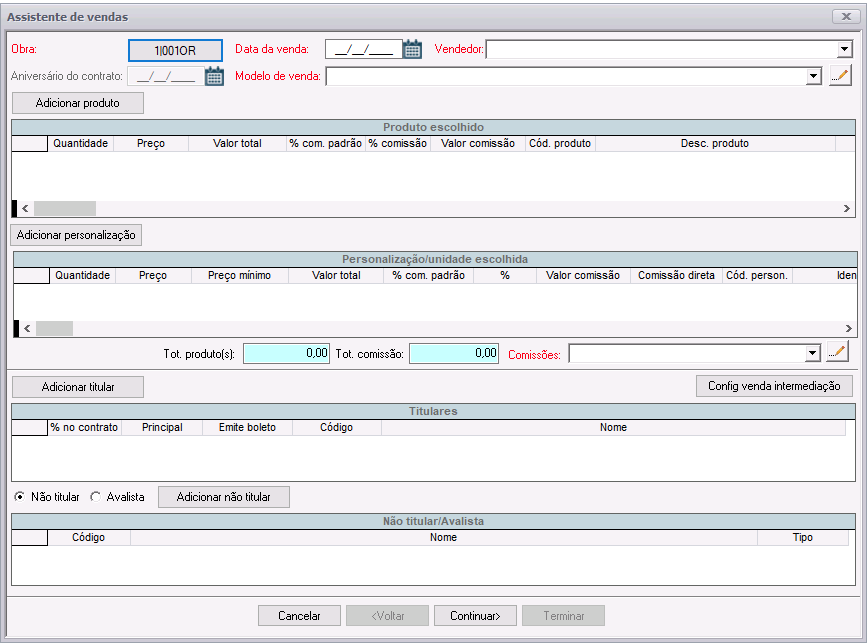This screenshot has height=644, width=868.
Task: Click the Cancelar button
Action: 299,616
